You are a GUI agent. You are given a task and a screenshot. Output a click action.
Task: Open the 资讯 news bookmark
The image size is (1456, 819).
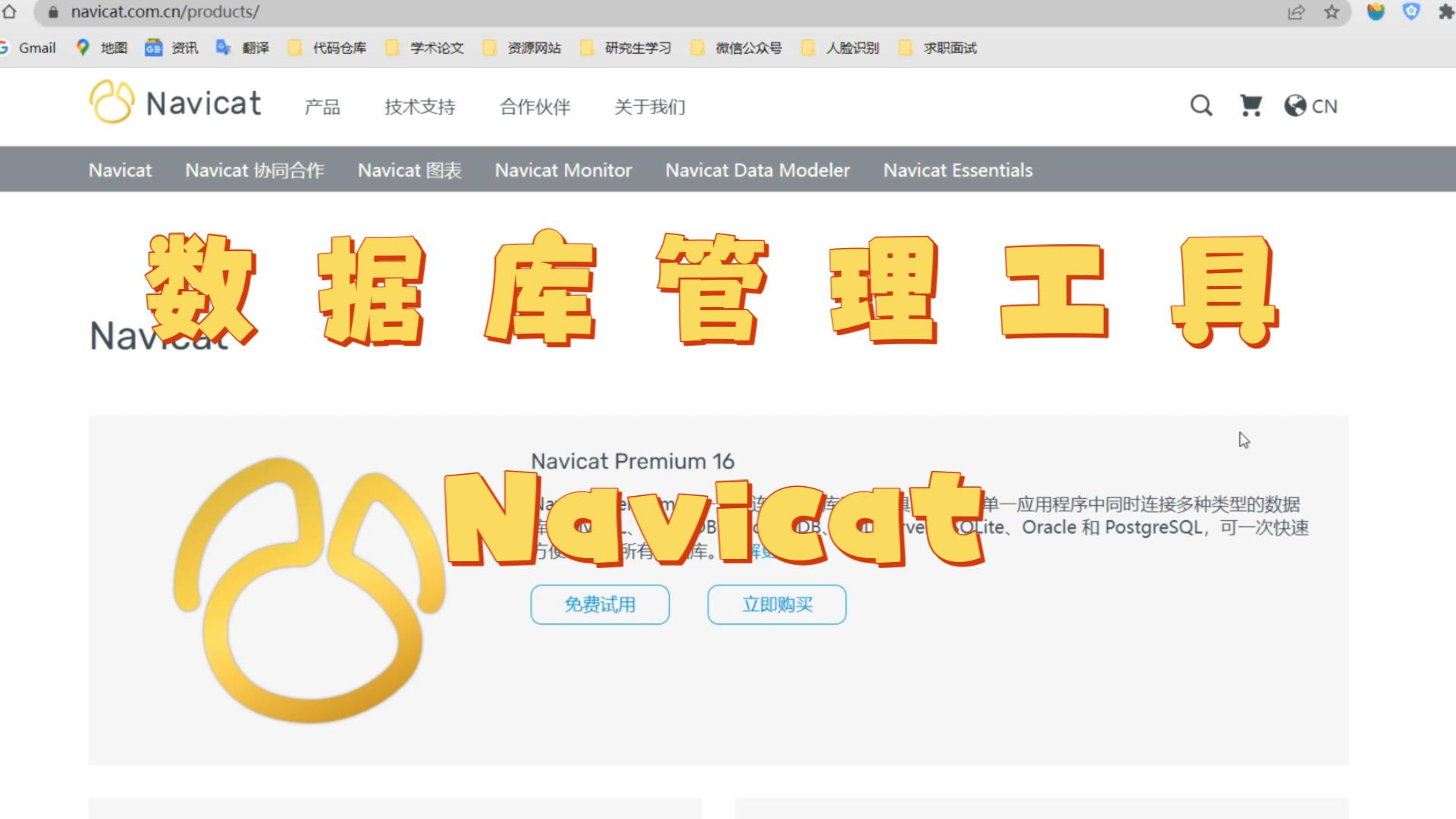point(171,48)
